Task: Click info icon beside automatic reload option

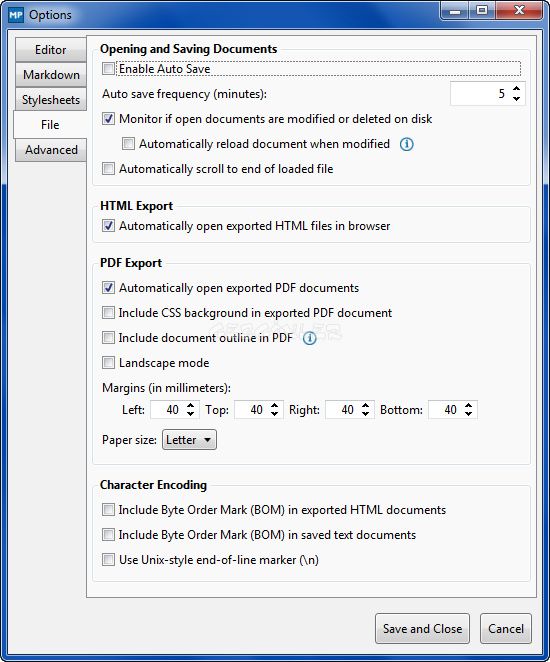Action: coord(406,144)
